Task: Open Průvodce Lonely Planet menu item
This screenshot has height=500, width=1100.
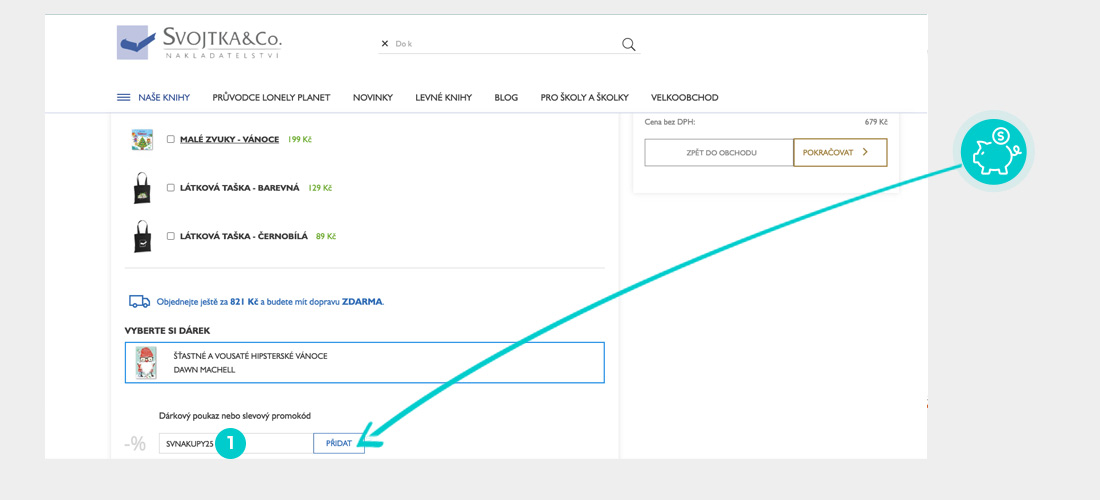Action: tap(271, 98)
